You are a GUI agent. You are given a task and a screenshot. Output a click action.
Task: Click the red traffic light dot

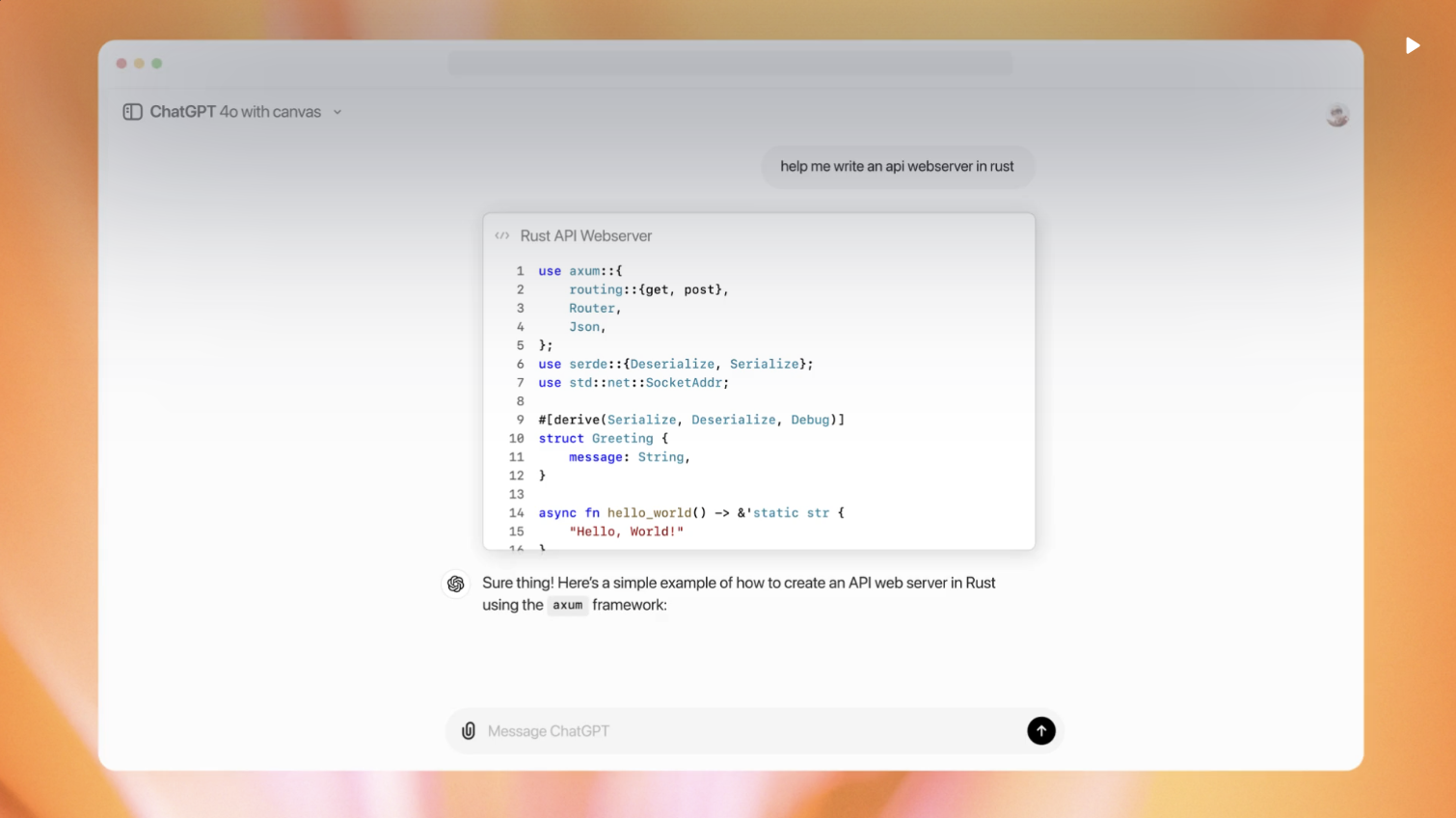coord(121,63)
